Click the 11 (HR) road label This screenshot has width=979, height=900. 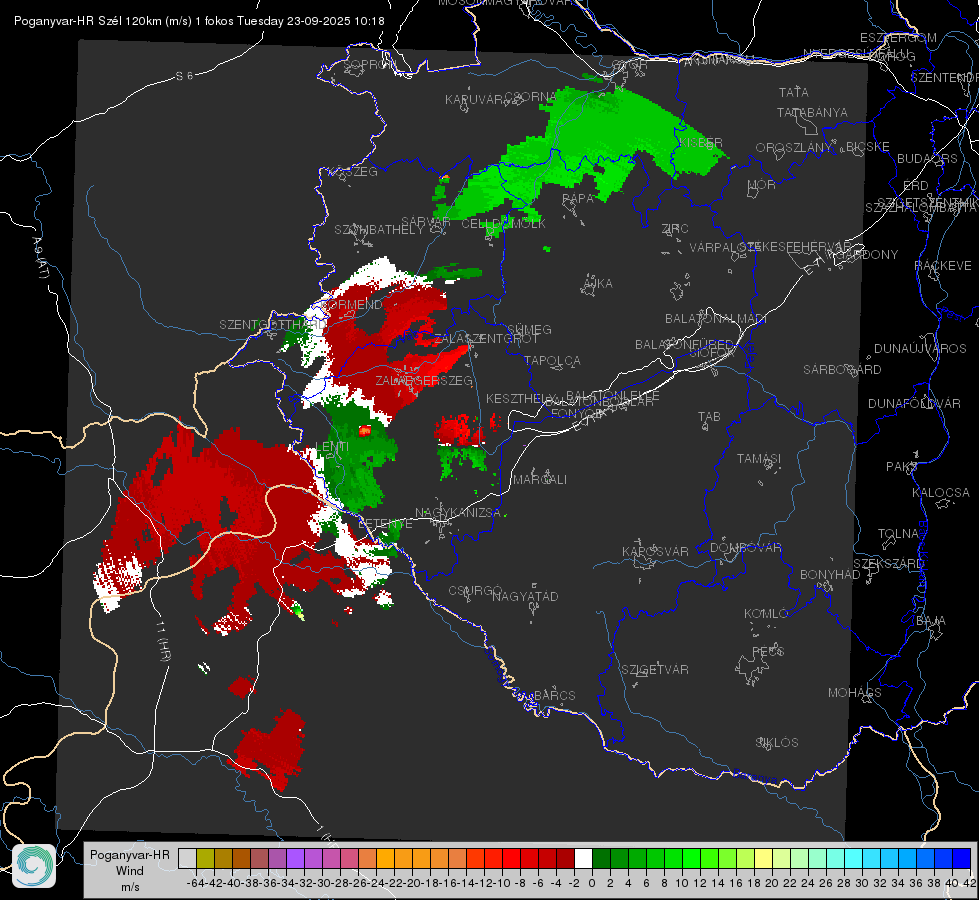[163, 641]
